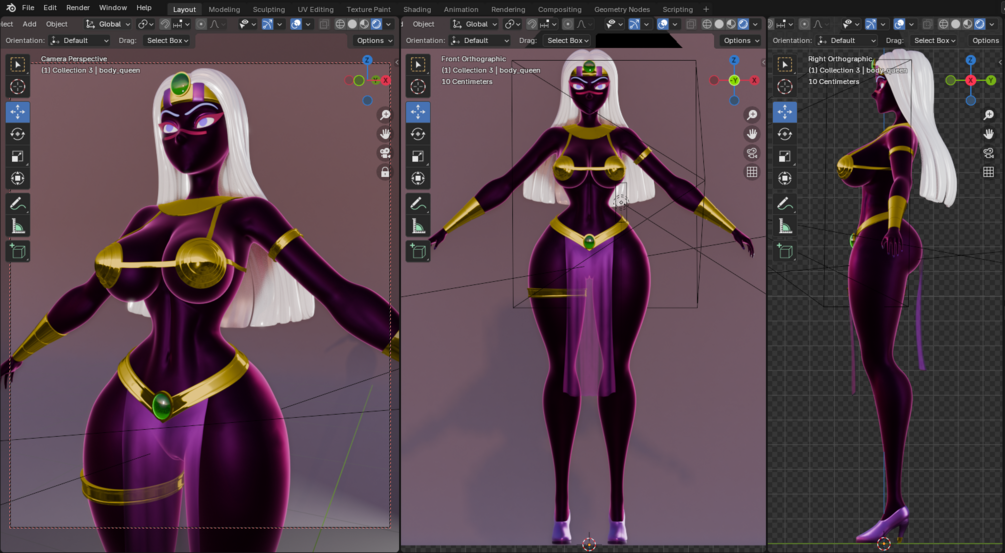Image resolution: width=1005 pixels, height=553 pixels.
Task: Select the Rotate tool in middle viewport
Action: click(x=418, y=134)
